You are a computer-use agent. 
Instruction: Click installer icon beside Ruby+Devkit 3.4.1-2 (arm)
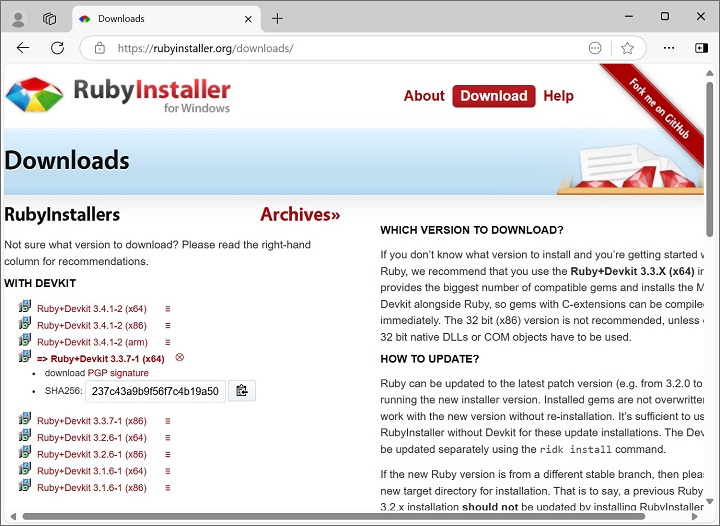tap(25, 340)
